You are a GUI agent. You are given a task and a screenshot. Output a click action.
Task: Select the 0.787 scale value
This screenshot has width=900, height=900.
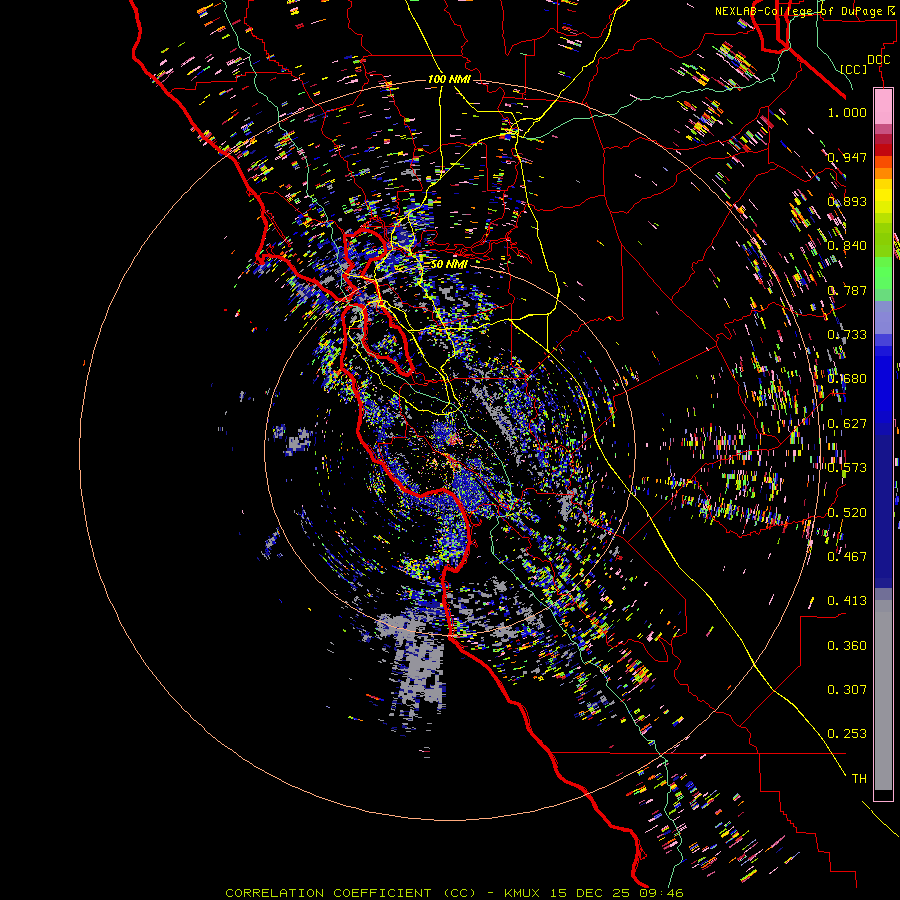coord(847,290)
